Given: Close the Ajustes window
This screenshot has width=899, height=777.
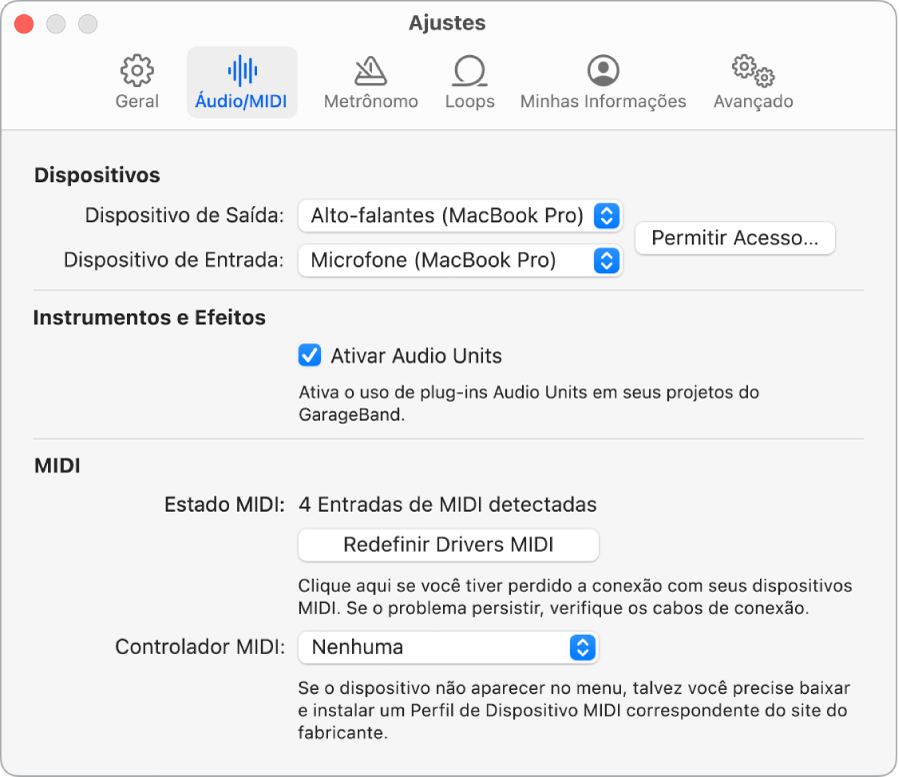Looking at the screenshot, I should pos(23,22).
